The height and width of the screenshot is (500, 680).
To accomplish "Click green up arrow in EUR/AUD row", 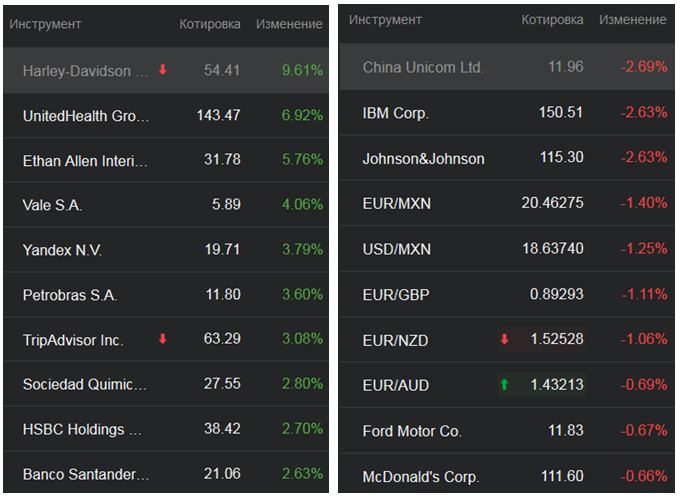I will pyautogui.click(x=504, y=384).
